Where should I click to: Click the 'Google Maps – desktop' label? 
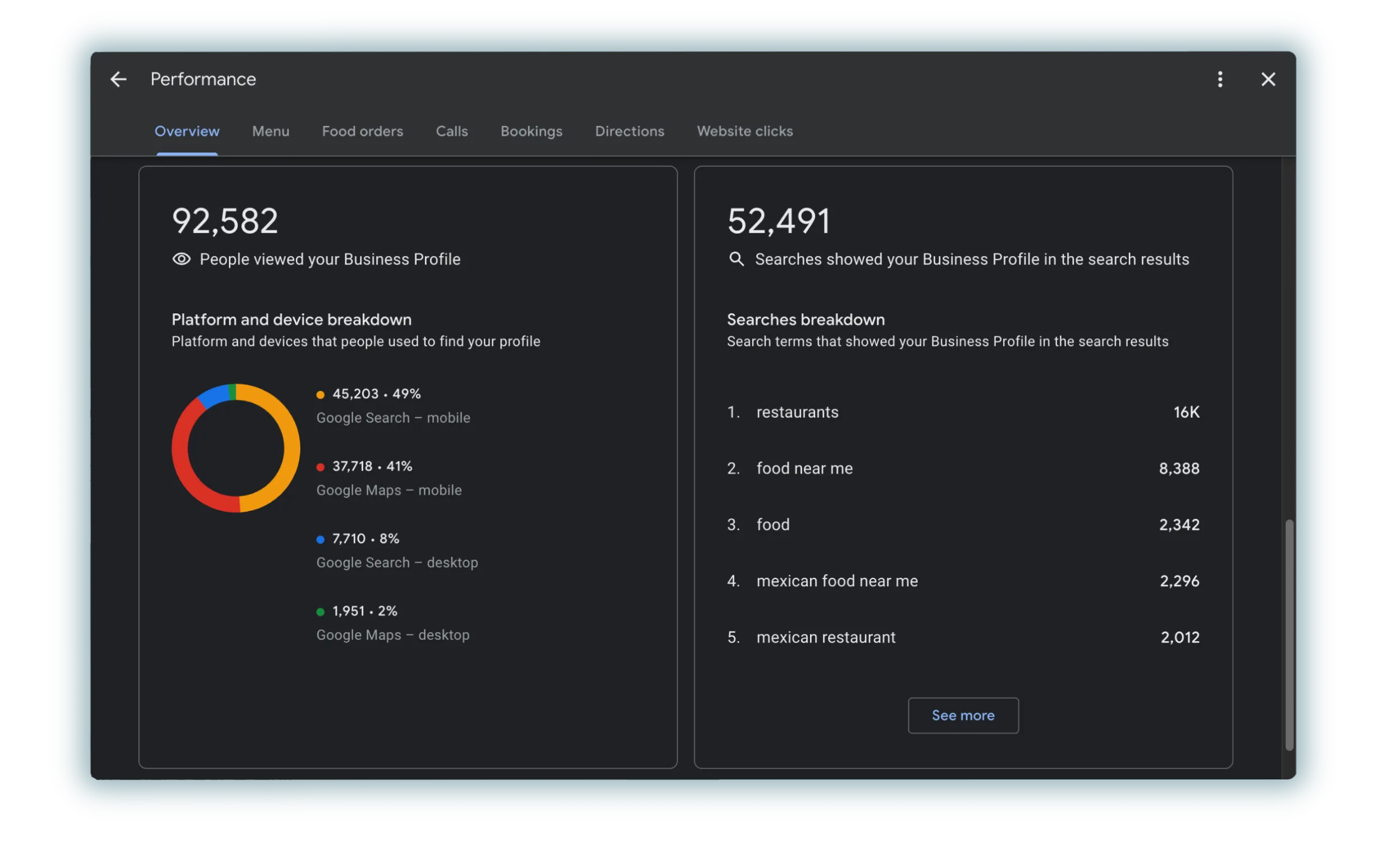(392, 635)
